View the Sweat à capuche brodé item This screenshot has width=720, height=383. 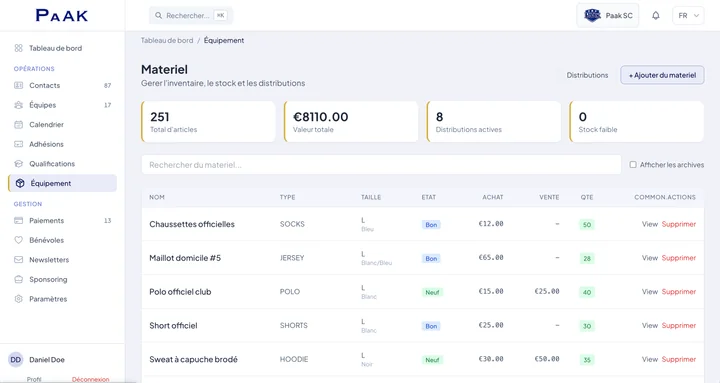(650, 359)
